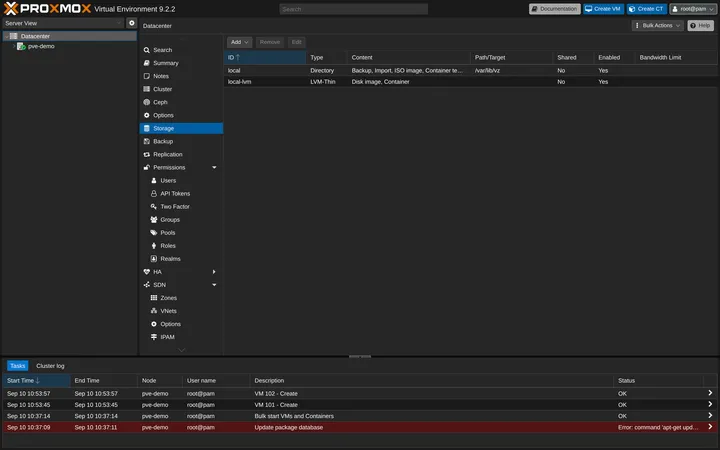The width and height of the screenshot is (720, 450).
Task: Click the pve-demo node icon
Action: (x=21, y=46)
